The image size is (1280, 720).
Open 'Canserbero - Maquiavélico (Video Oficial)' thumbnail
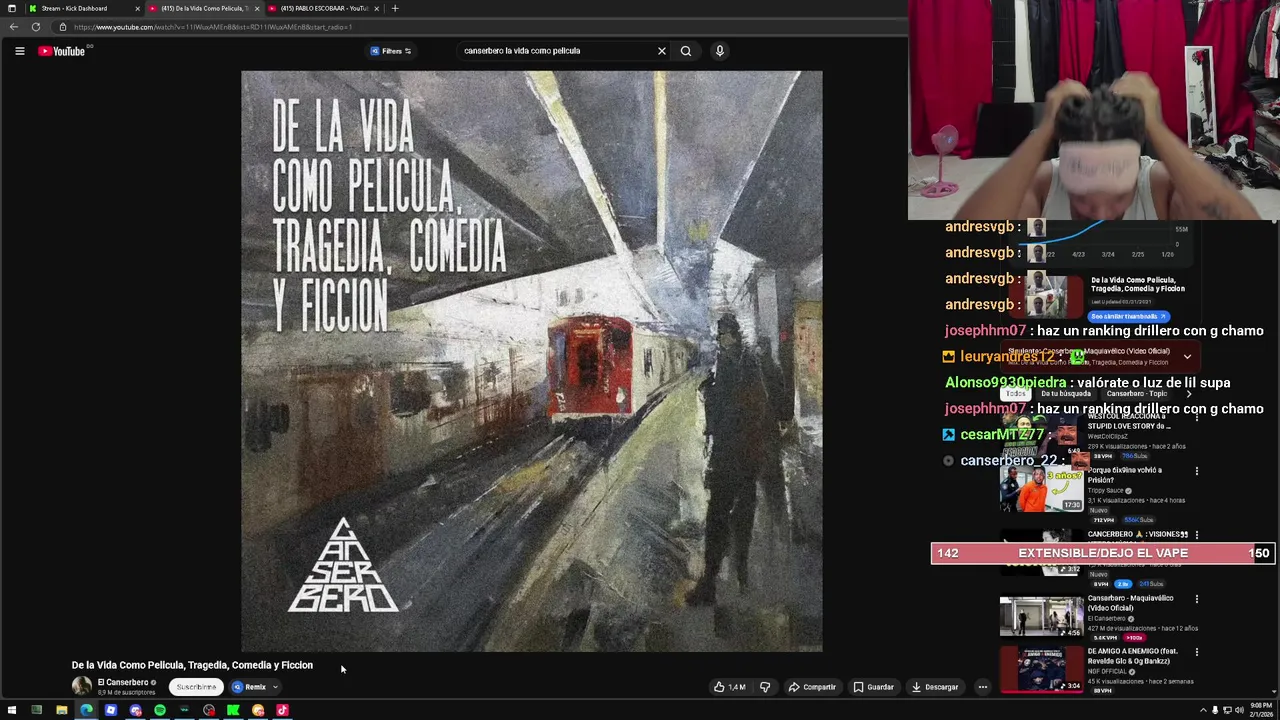[x=1041, y=617]
